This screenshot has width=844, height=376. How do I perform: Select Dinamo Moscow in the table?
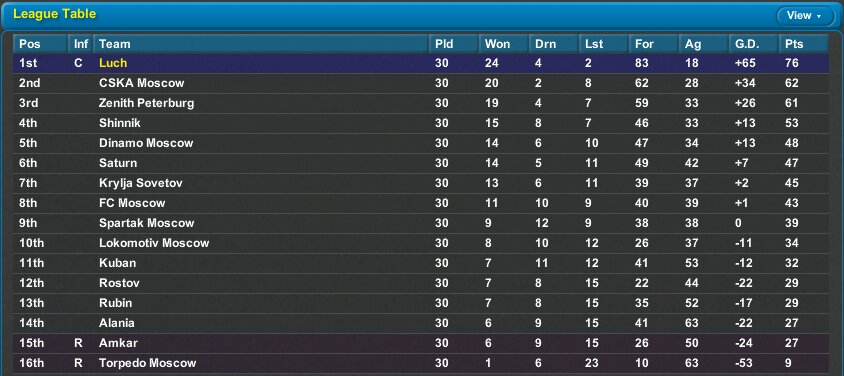pos(146,143)
